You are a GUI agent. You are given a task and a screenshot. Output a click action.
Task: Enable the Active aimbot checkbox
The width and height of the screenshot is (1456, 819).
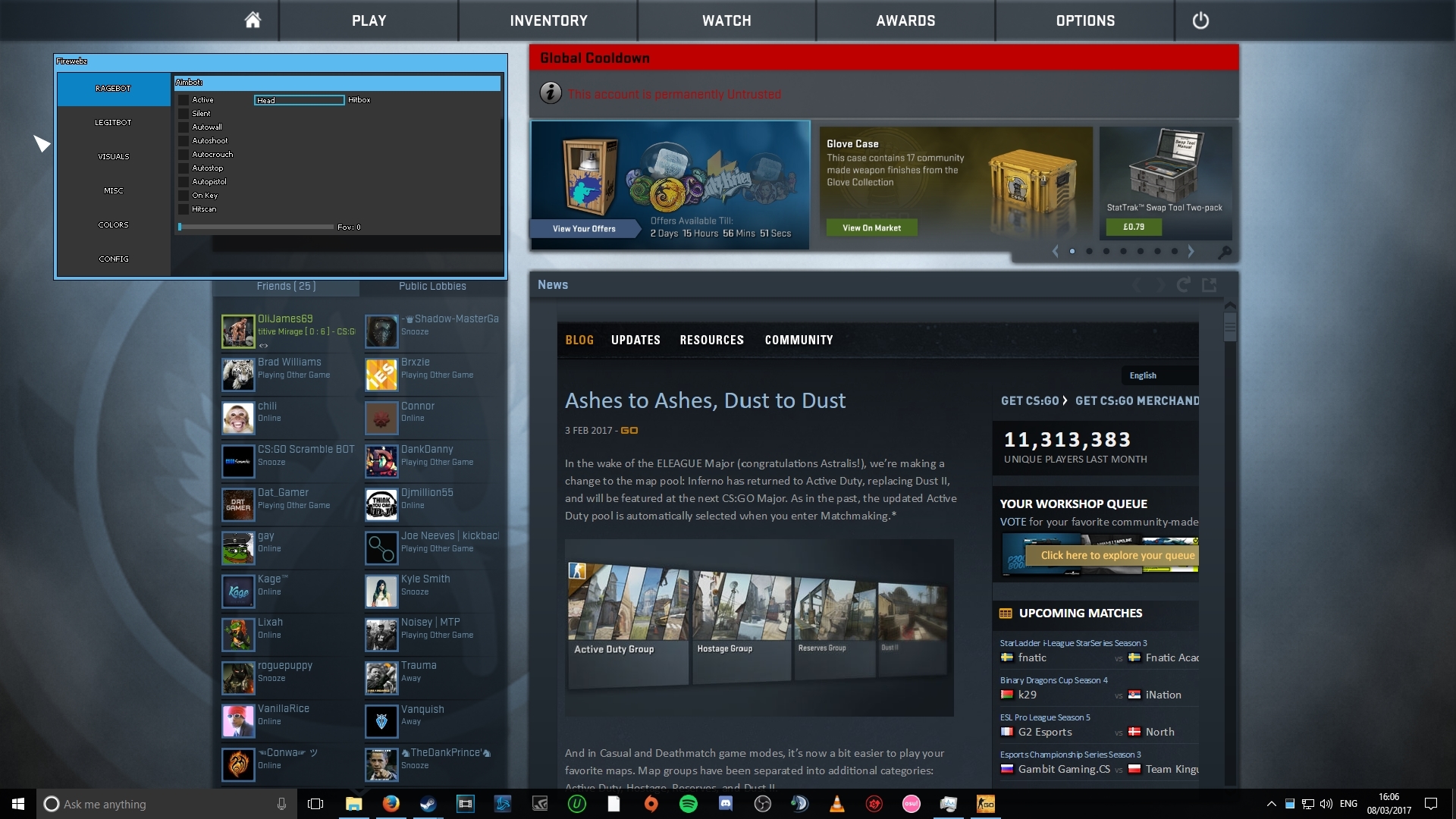click(184, 100)
